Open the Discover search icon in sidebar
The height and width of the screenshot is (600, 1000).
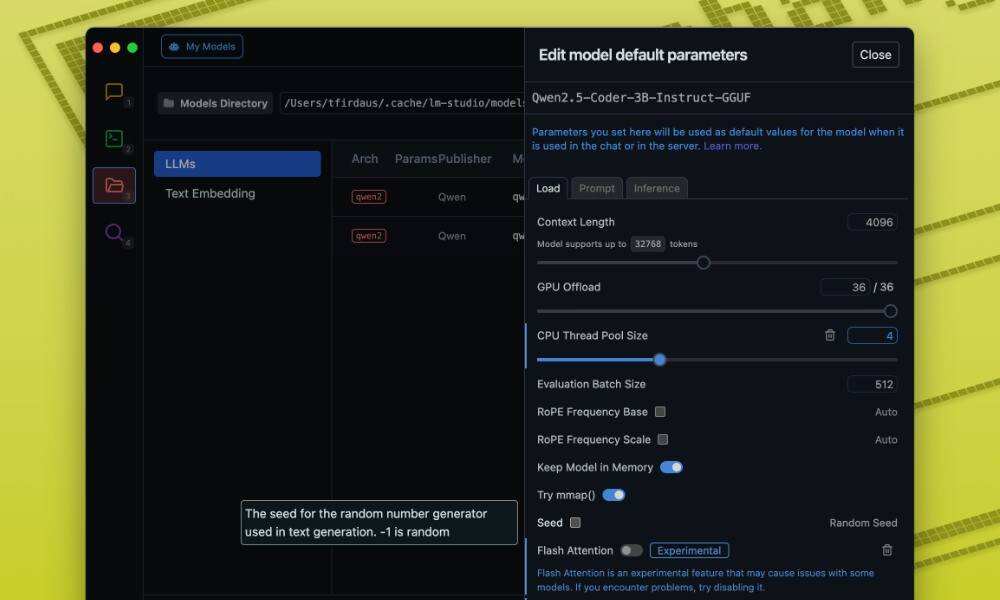[x=114, y=233]
